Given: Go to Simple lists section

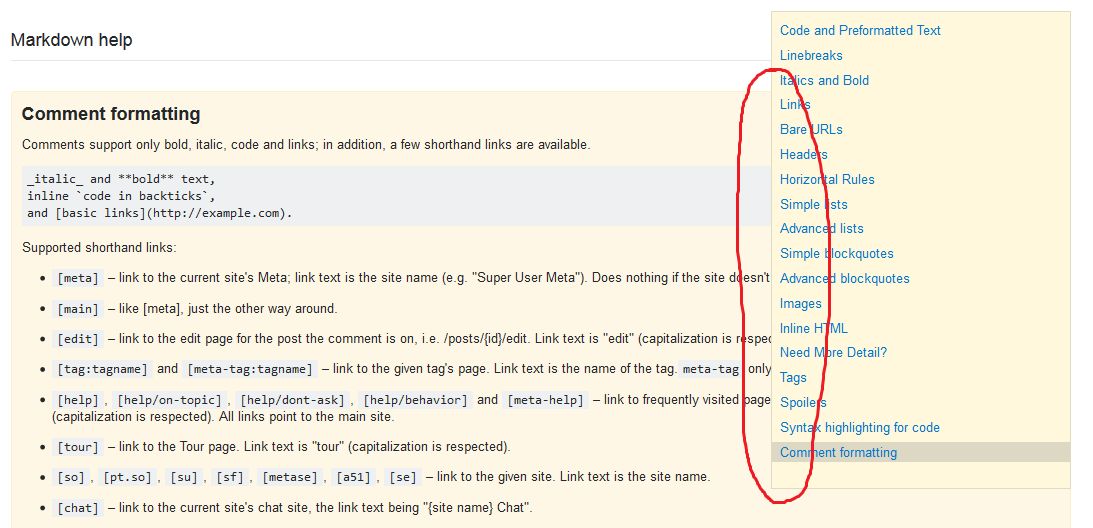Looking at the screenshot, I should (x=813, y=204).
